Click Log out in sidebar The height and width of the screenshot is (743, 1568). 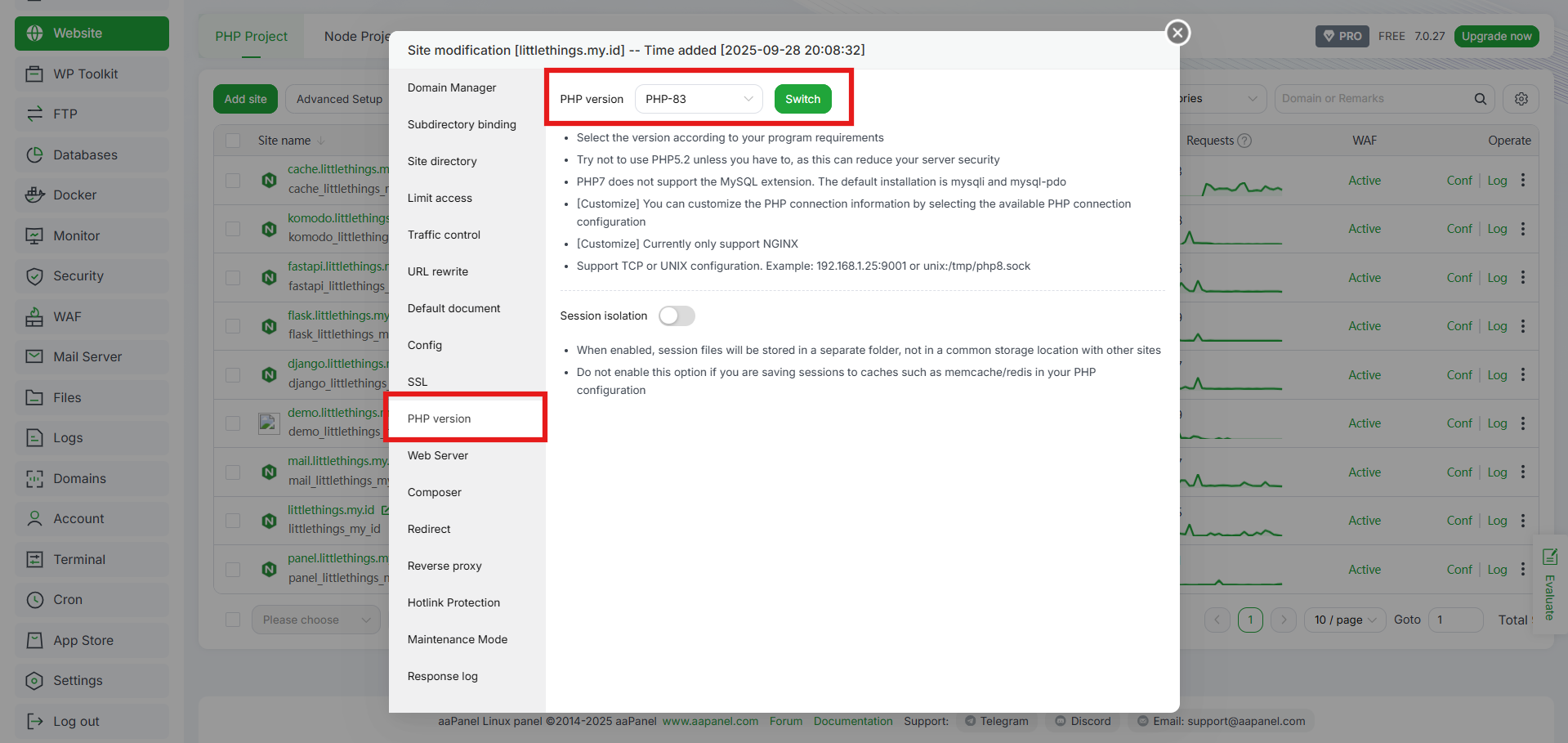(x=92, y=722)
